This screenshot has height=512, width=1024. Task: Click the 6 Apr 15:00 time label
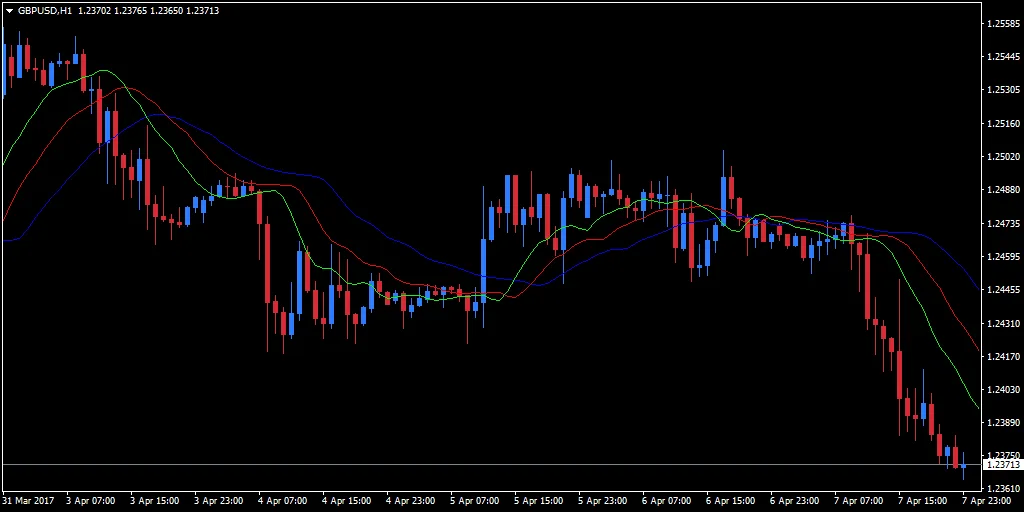point(731,501)
